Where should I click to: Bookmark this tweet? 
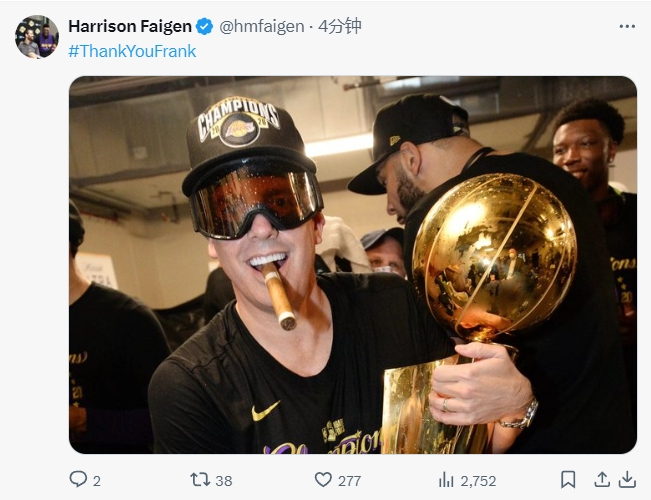tap(568, 480)
